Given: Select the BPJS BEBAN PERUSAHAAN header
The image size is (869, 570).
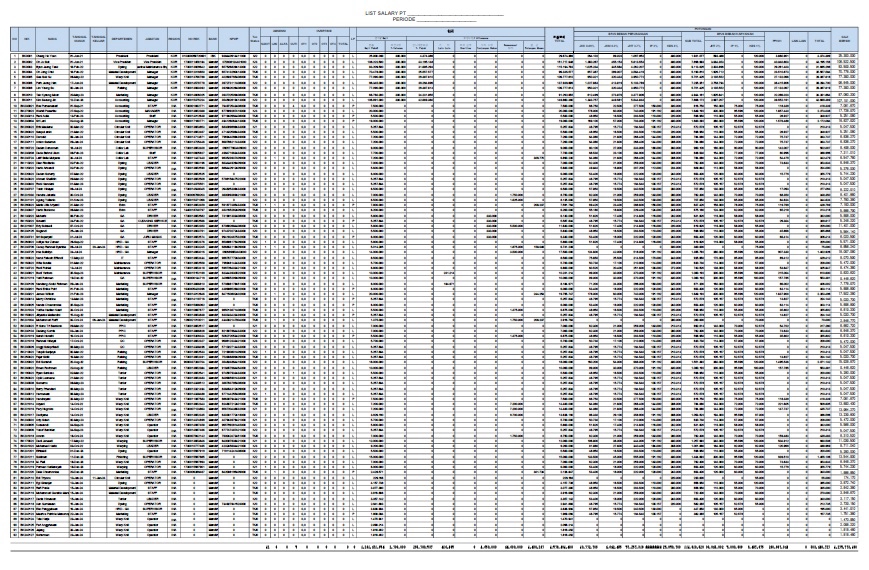Looking at the screenshot, I should (x=628, y=34).
